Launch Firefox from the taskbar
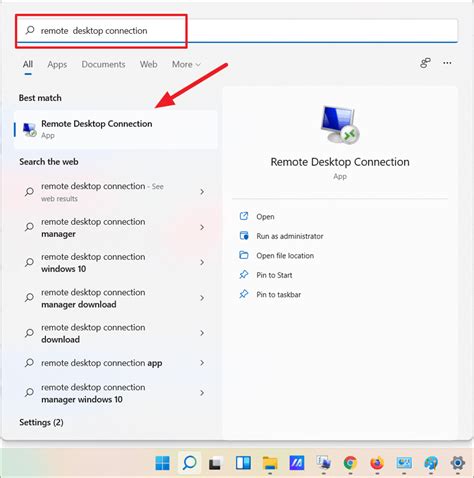The width and height of the screenshot is (474, 478). coord(377,463)
